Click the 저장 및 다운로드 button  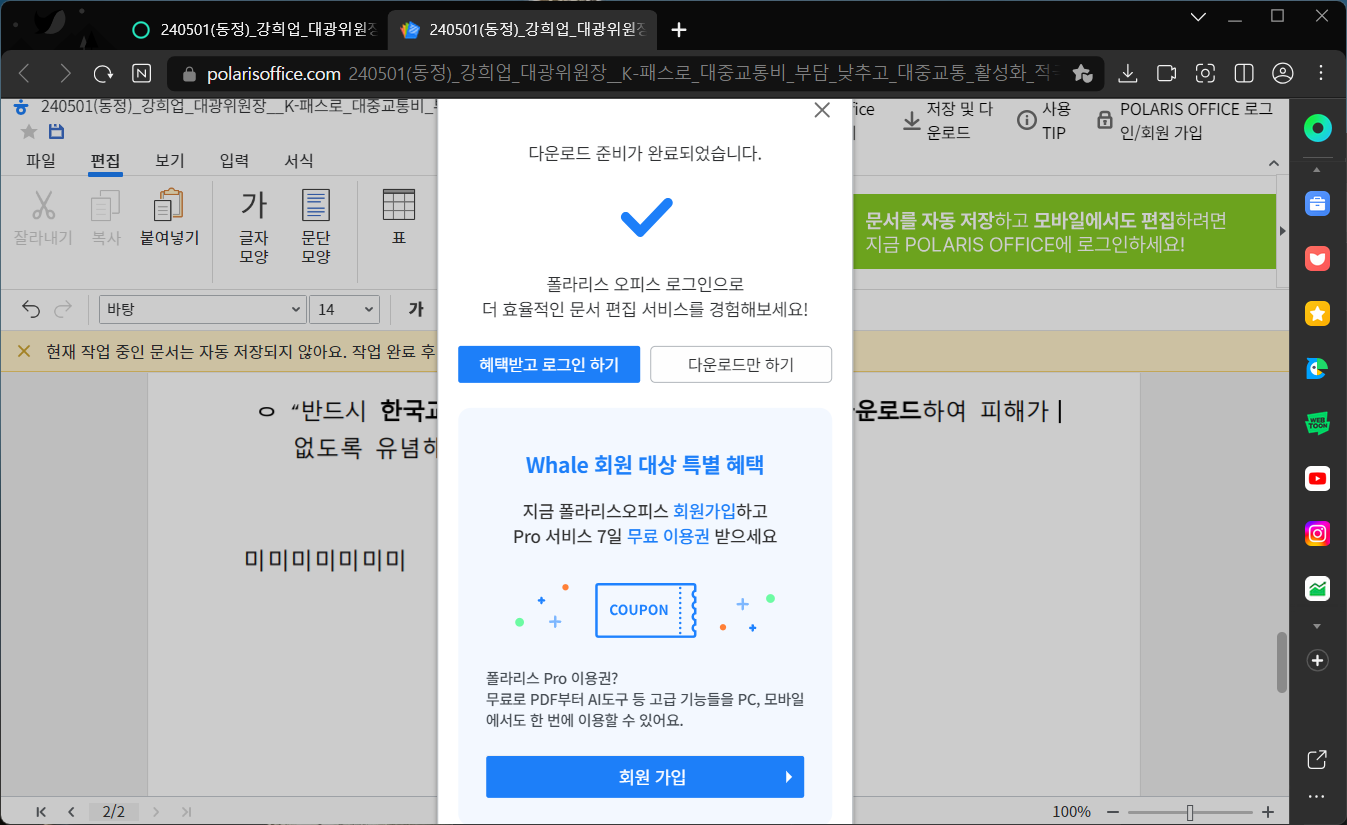(948, 120)
